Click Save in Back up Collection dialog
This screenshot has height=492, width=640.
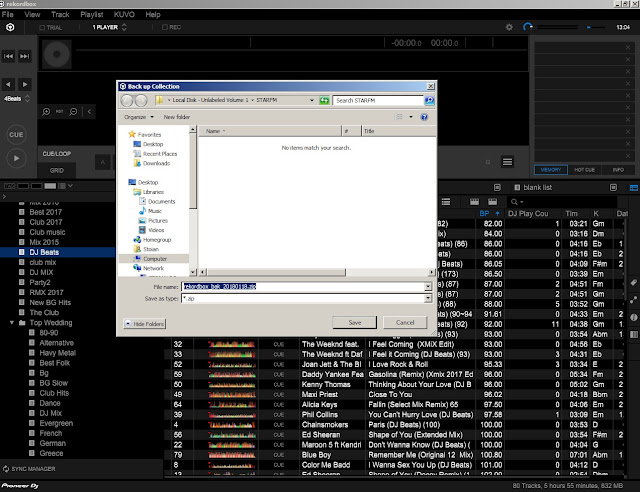355,323
